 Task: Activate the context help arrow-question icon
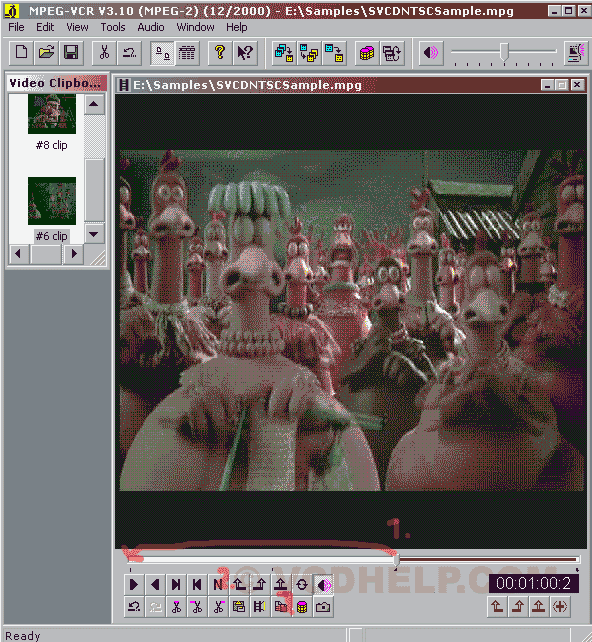click(245, 53)
